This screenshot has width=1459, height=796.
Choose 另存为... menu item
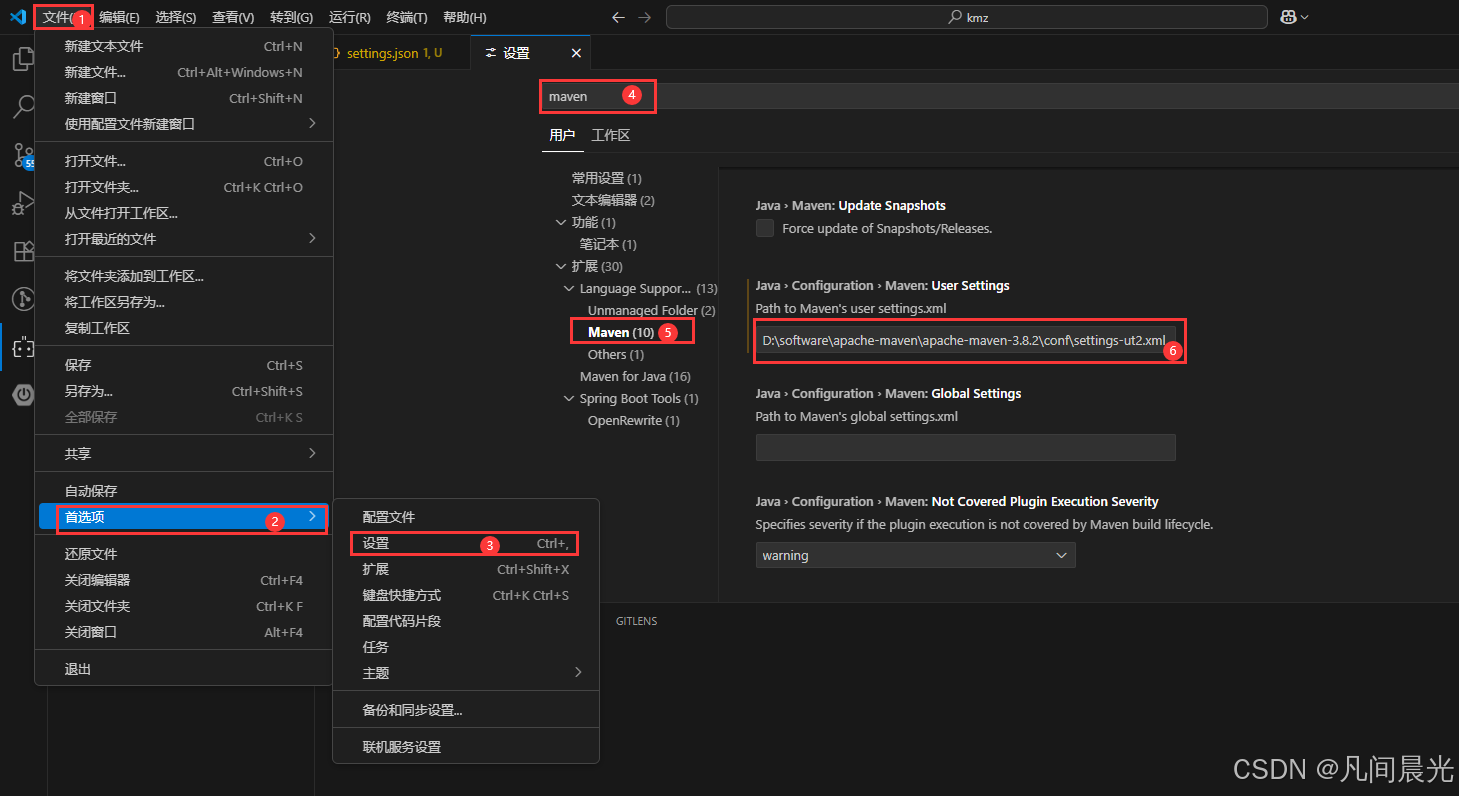tap(184, 391)
